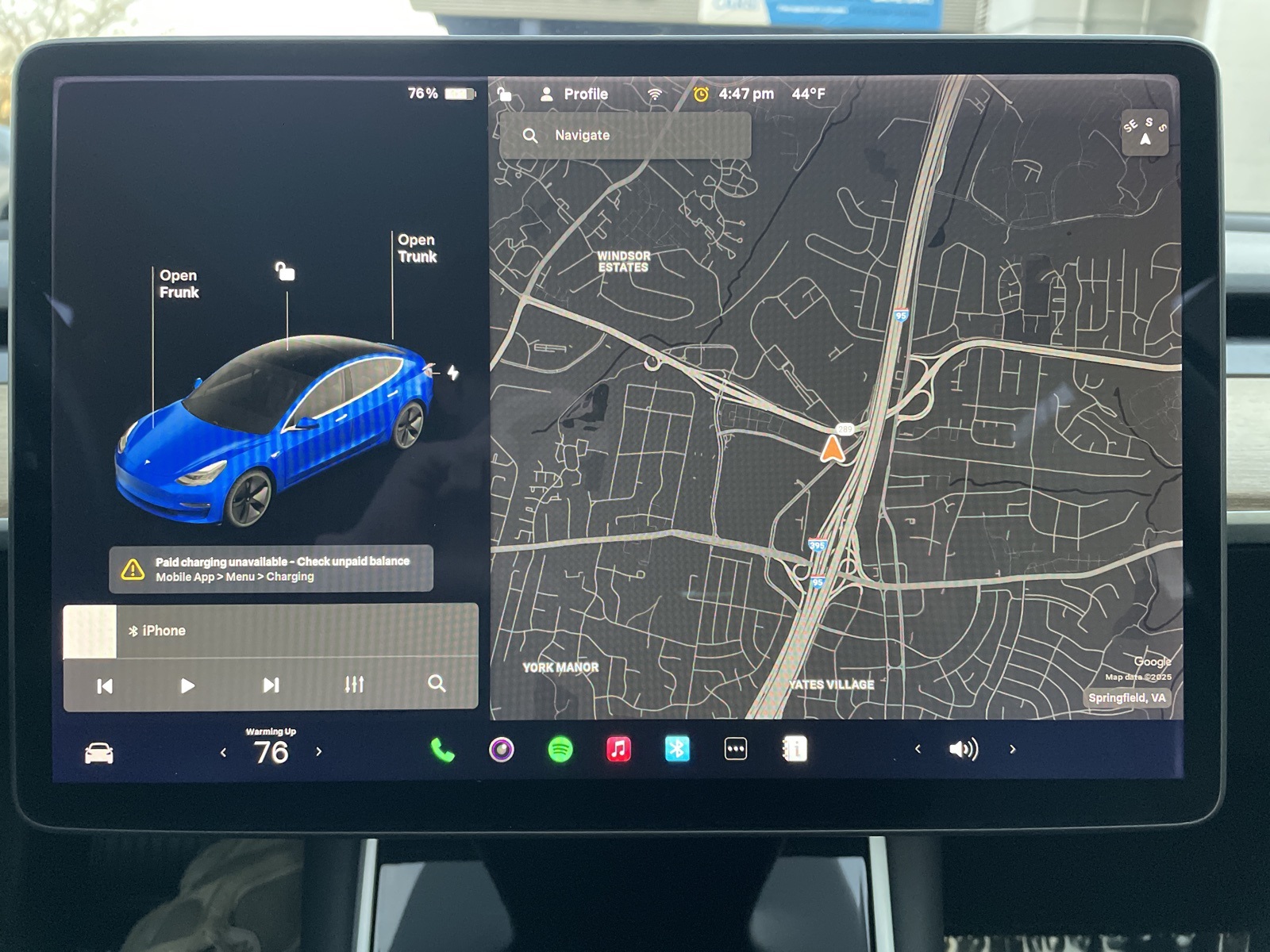Open the Phone app
This screenshot has height=952, width=1270.
pyautogui.click(x=442, y=750)
